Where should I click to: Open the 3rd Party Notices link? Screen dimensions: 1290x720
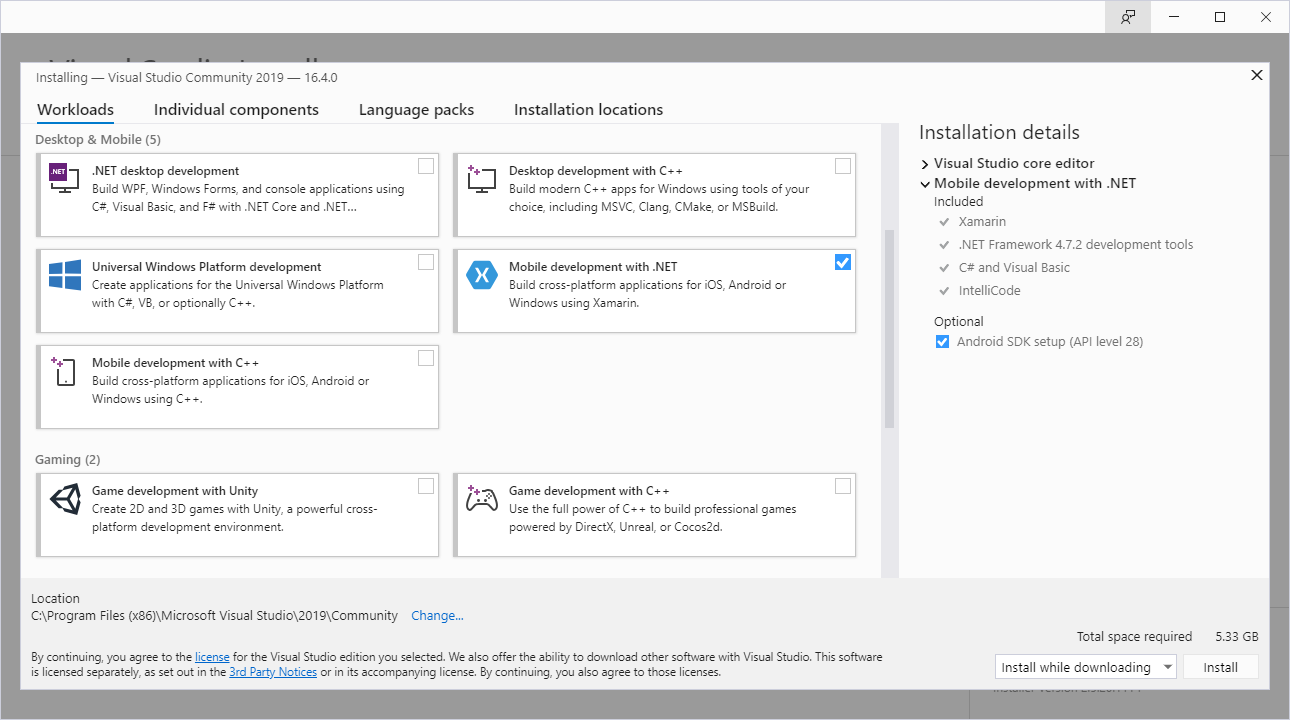click(273, 672)
